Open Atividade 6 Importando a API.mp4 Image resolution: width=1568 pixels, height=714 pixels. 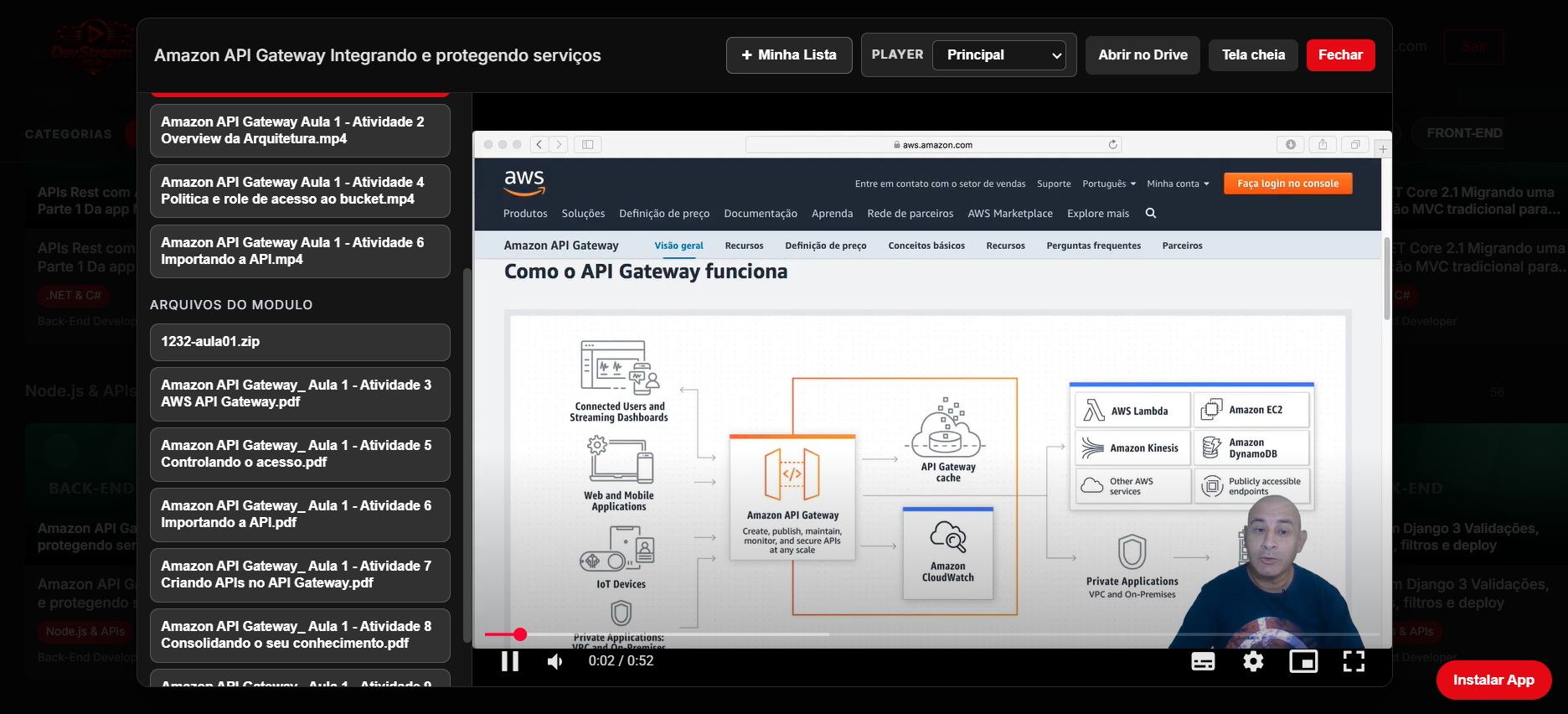click(300, 251)
